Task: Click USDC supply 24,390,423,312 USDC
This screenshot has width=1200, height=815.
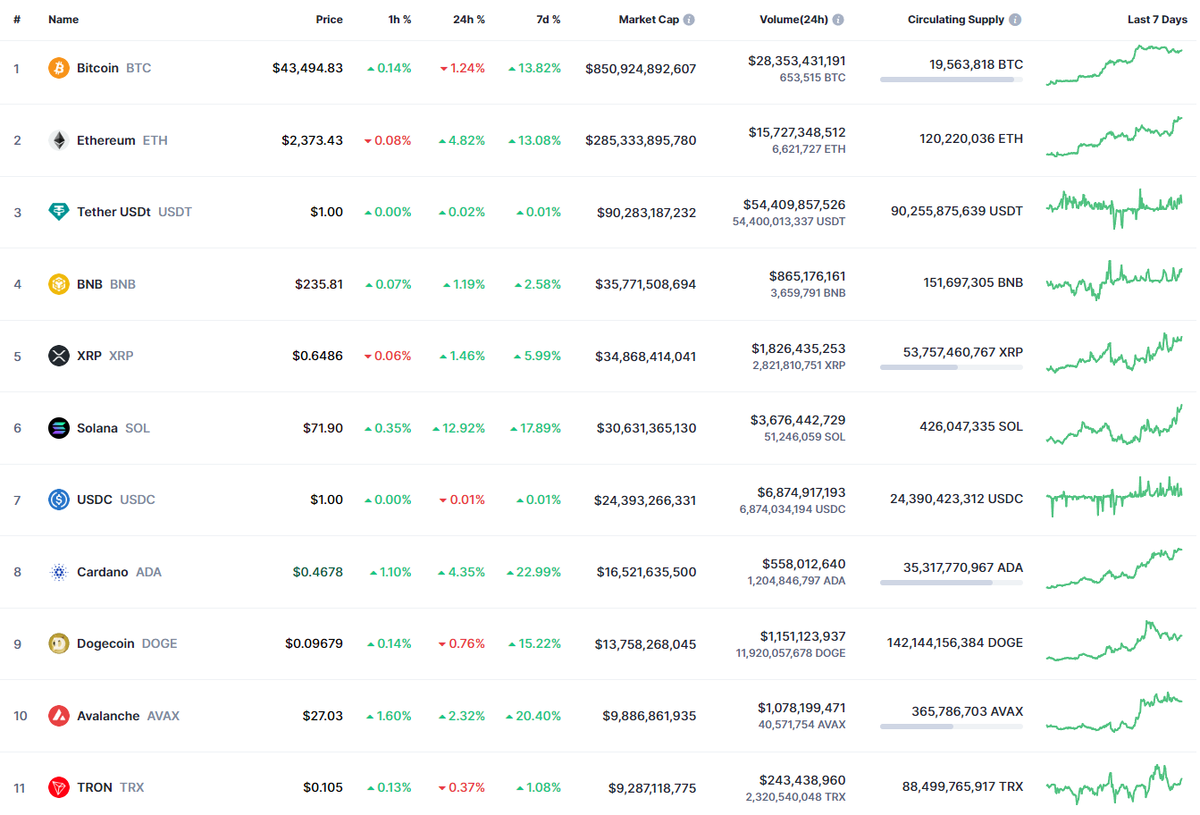Action: point(957,499)
